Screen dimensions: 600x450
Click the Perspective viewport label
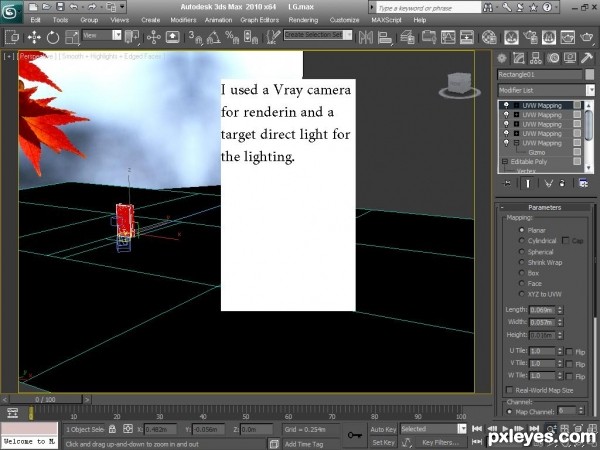(36, 56)
